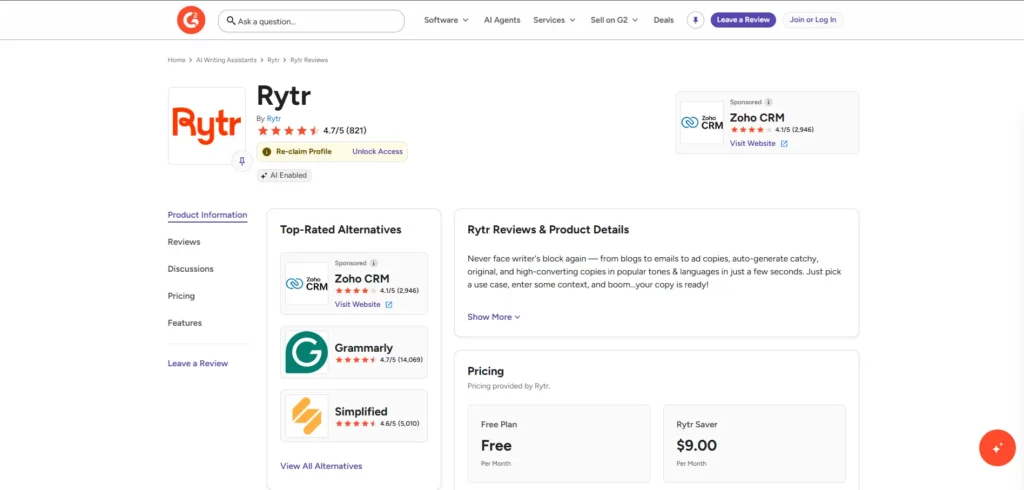The height and width of the screenshot is (490, 1024).
Task: Click the Sponsored info icon in Alternatives
Action: pos(374,263)
